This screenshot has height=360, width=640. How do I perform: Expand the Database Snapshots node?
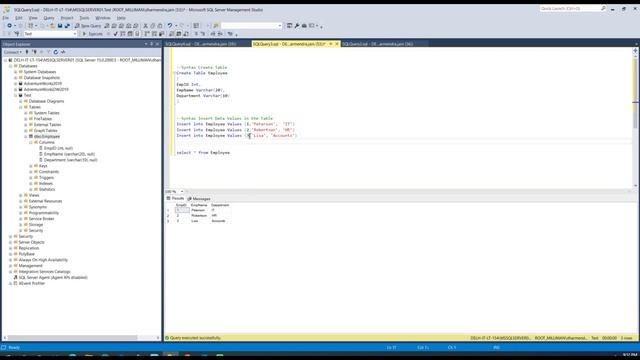[16, 78]
